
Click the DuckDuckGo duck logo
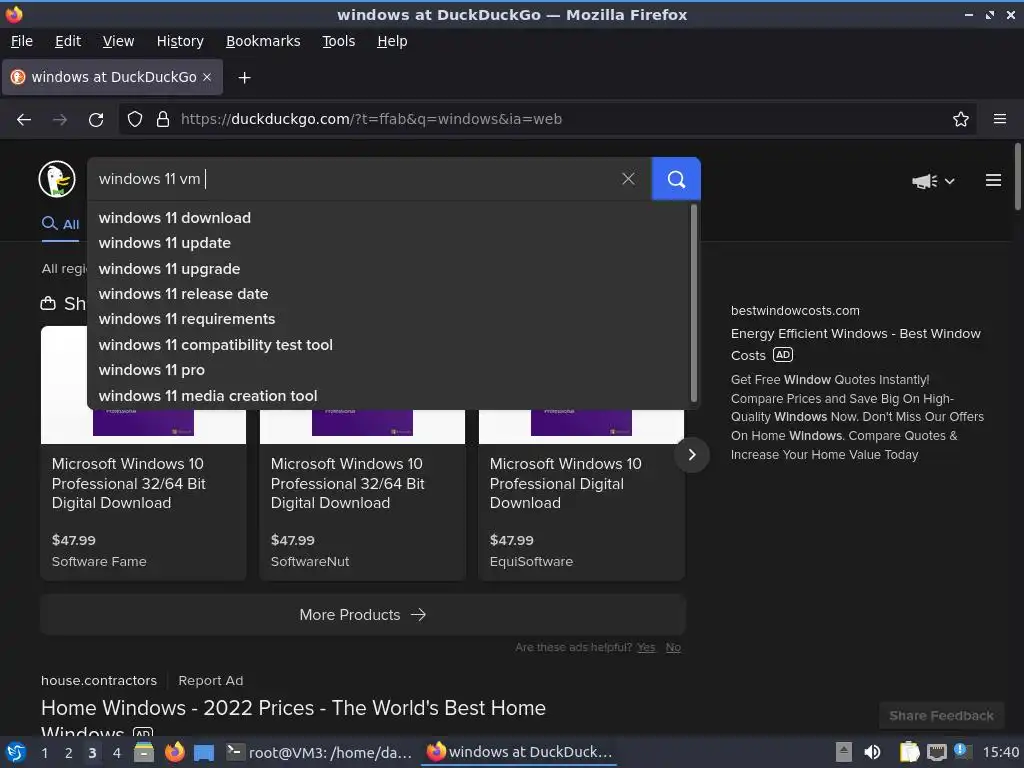pyautogui.click(x=57, y=179)
